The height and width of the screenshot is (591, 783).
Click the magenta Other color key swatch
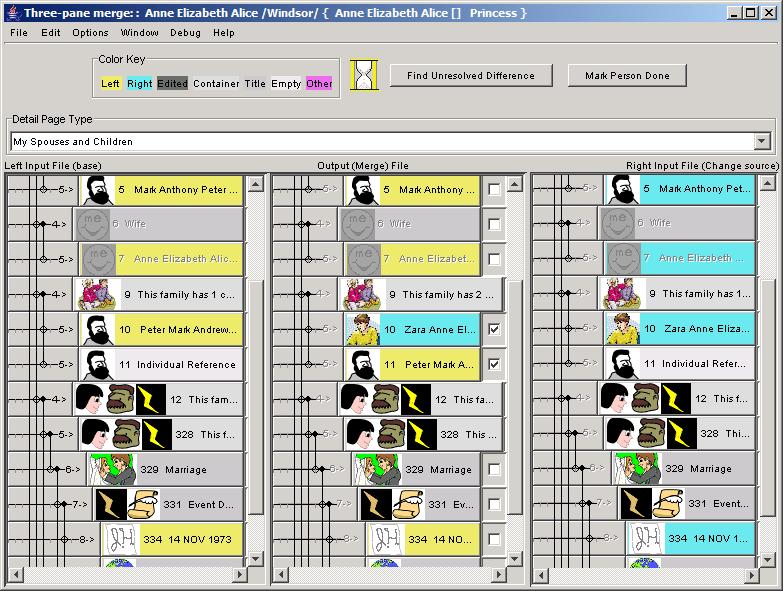click(319, 84)
